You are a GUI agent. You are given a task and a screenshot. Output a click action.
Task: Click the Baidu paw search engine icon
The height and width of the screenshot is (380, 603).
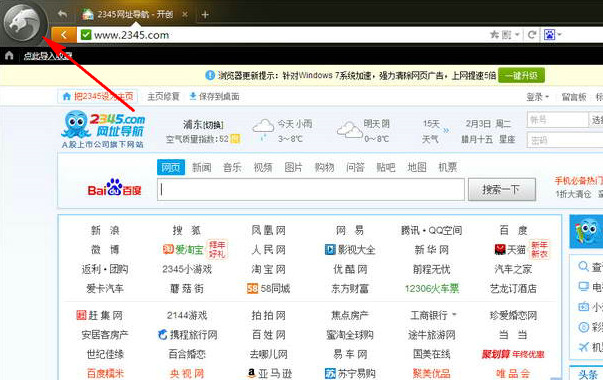click(x=550, y=35)
